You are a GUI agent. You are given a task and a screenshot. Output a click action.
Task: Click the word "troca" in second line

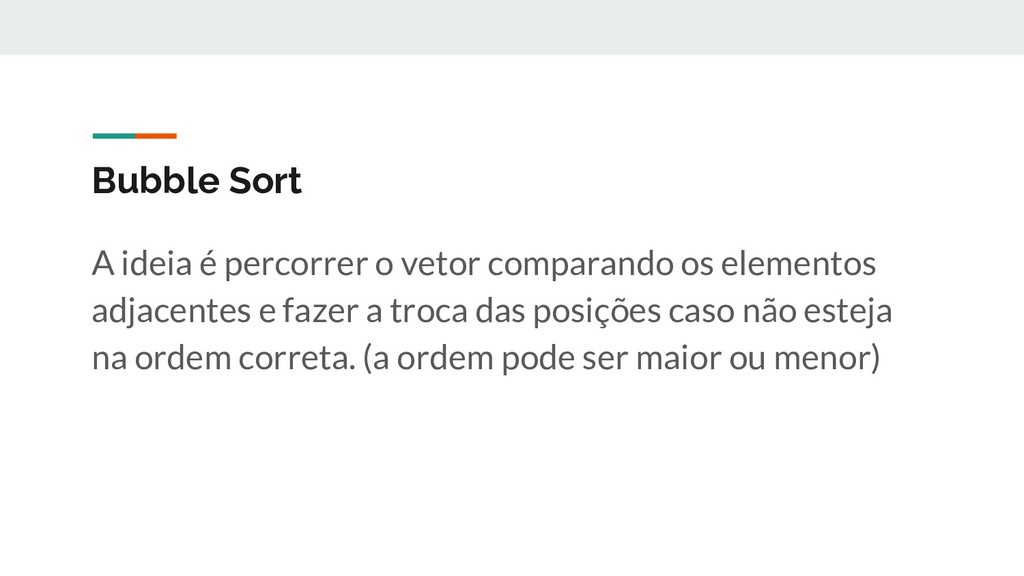click(x=429, y=312)
